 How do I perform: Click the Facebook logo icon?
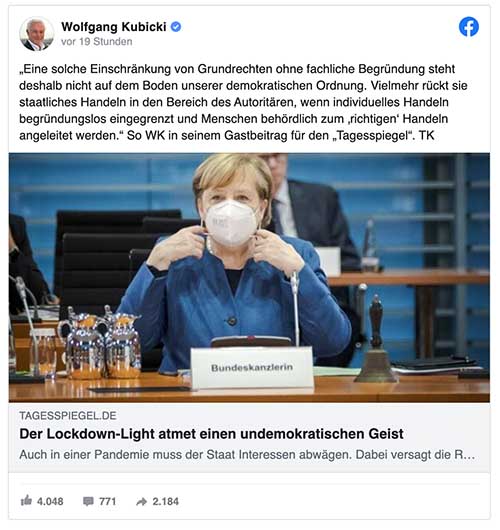click(469, 27)
